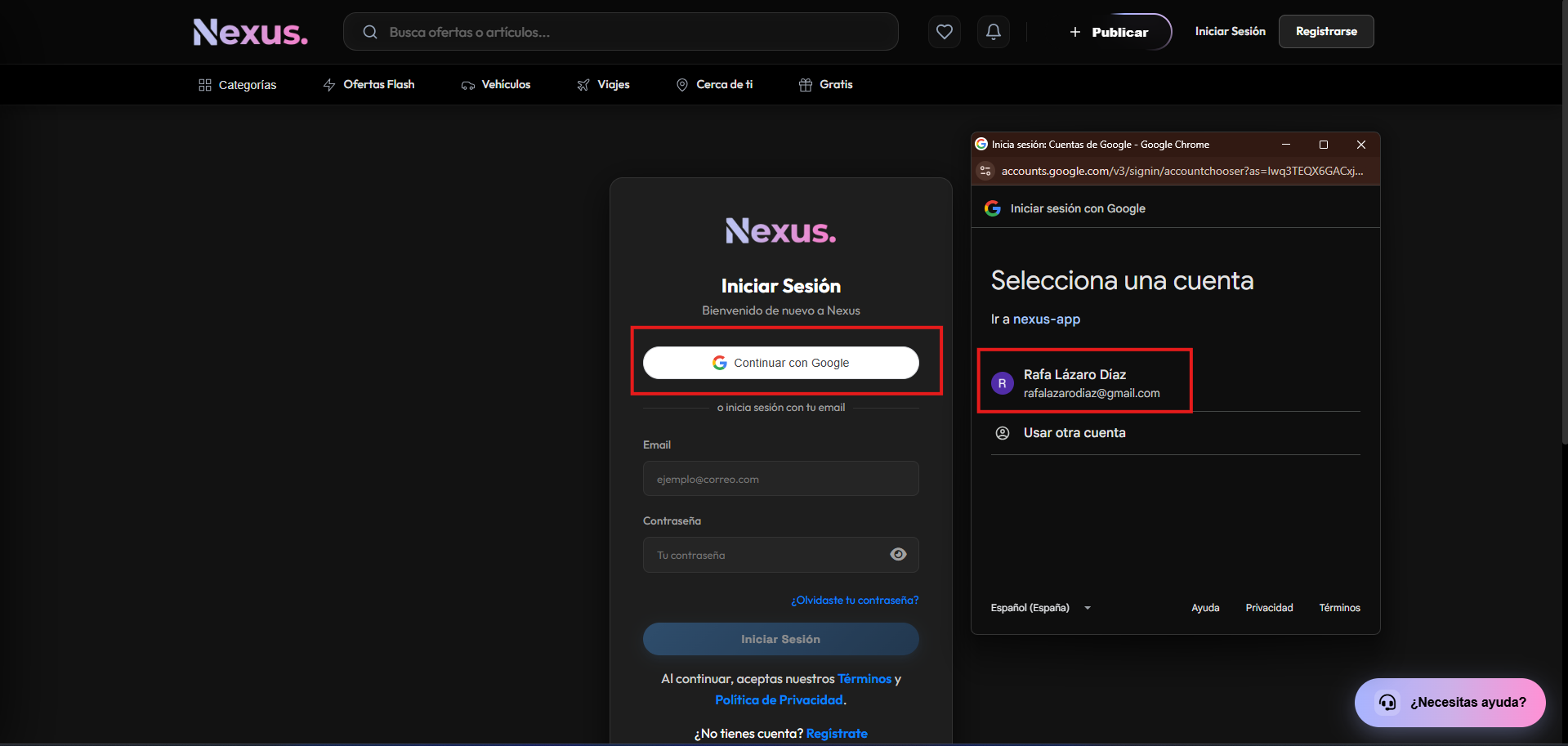This screenshot has width=1568, height=746.
Task: Click the Usar otra cuenta person icon
Action: (x=1003, y=433)
